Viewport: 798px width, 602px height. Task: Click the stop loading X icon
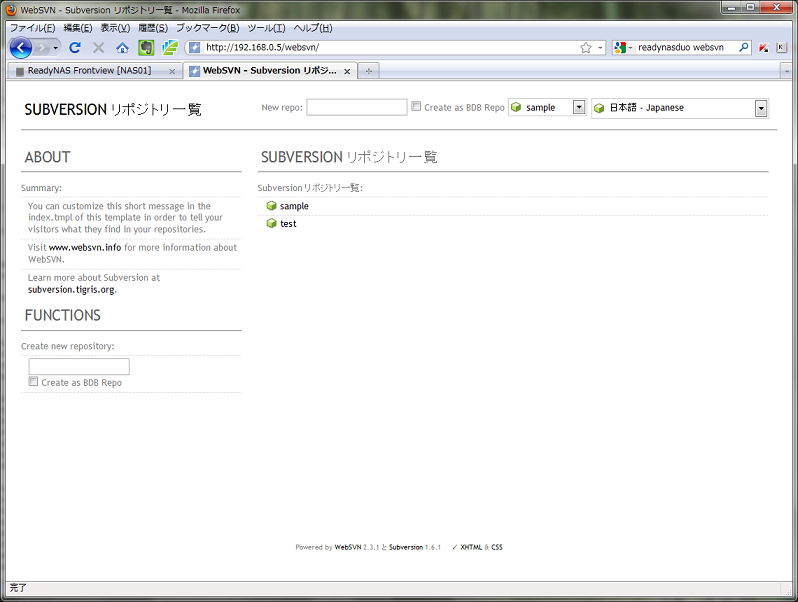pyautogui.click(x=98, y=48)
